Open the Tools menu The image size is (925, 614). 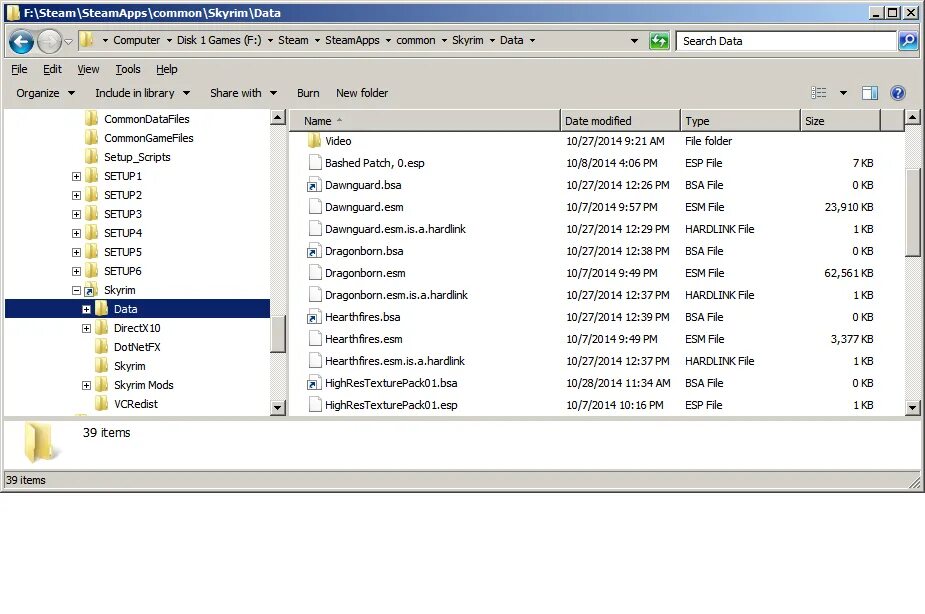(127, 69)
